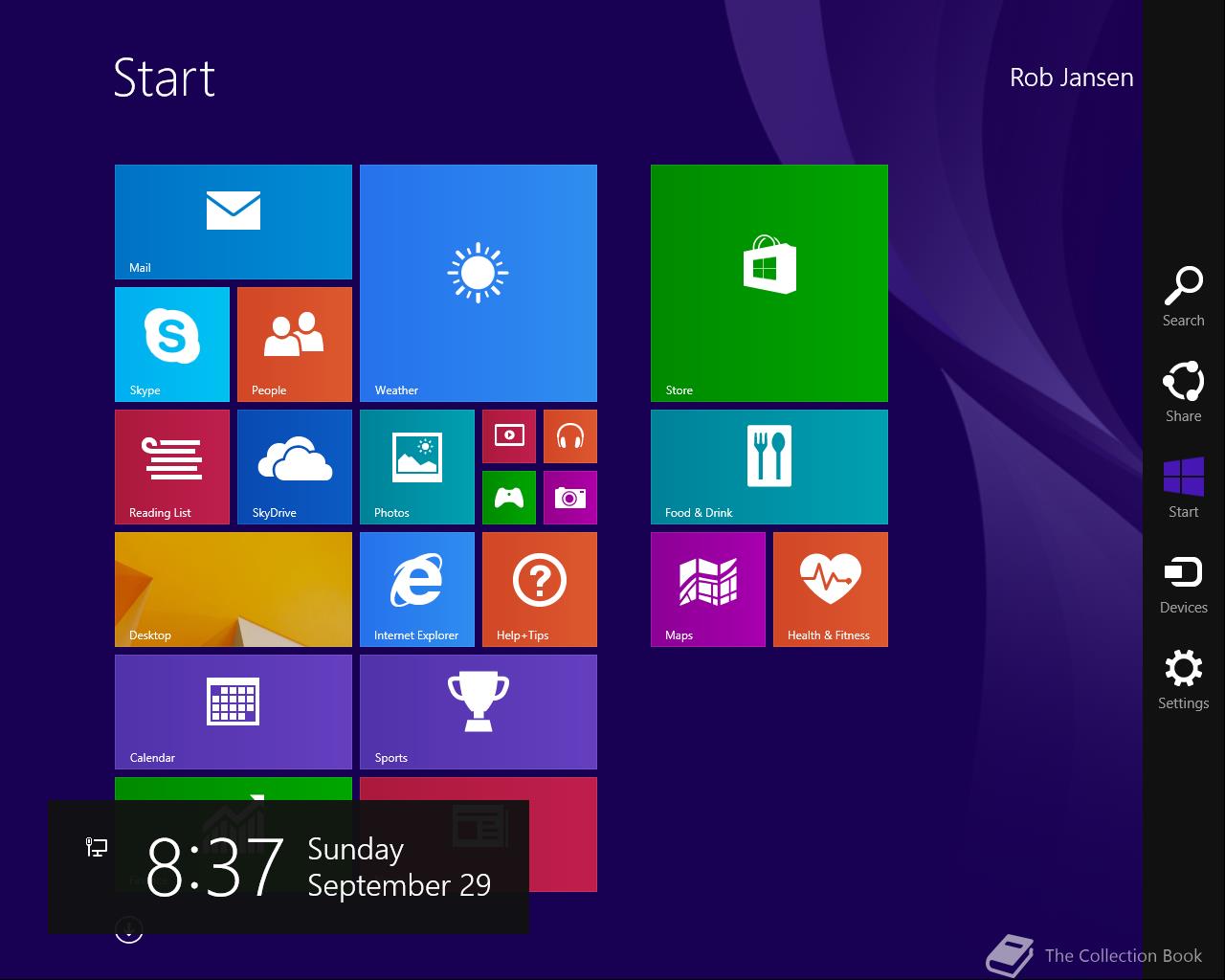The image size is (1225, 980).
Task: Open the Store tile
Action: 769,283
